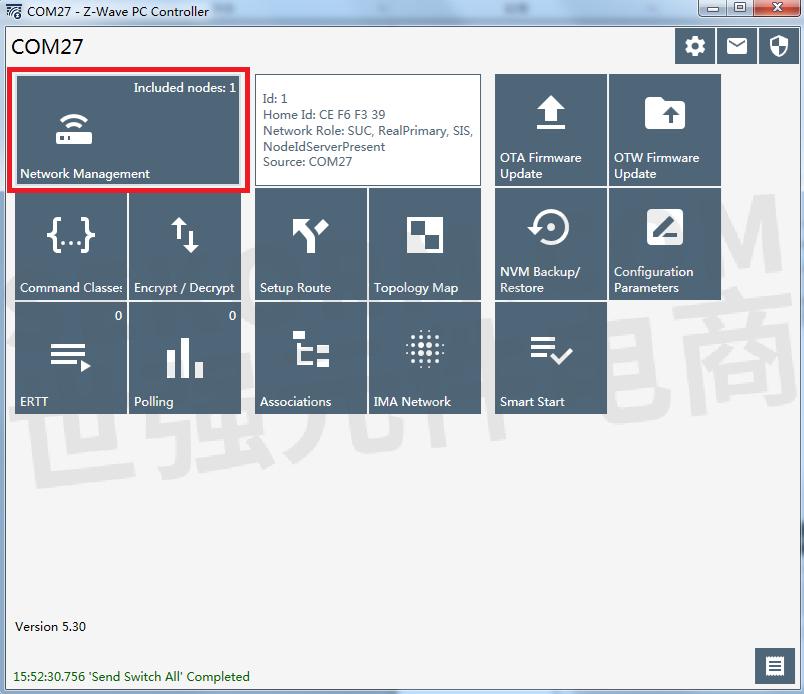Click the envelope icon in the toolbar
The height and width of the screenshot is (694, 804).
(x=737, y=45)
